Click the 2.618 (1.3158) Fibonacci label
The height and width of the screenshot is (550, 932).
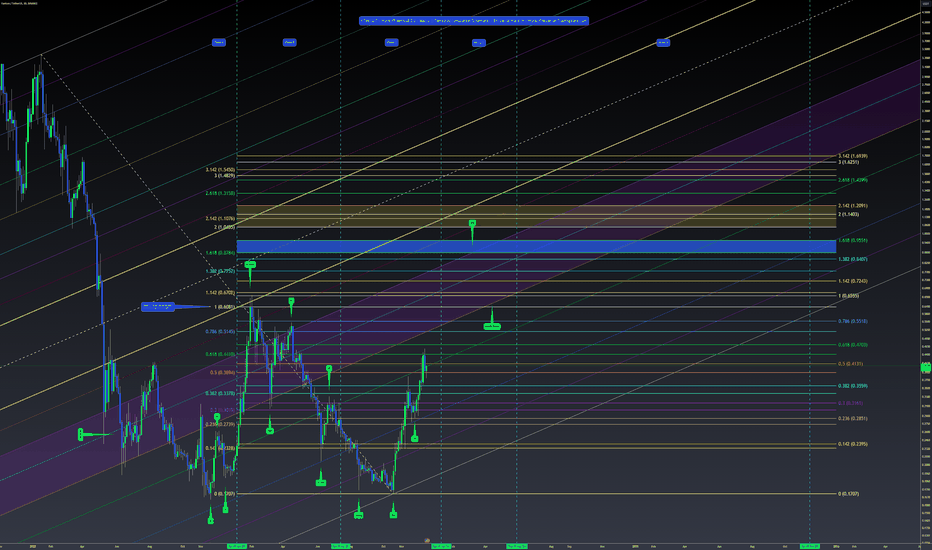tap(221, 193)
